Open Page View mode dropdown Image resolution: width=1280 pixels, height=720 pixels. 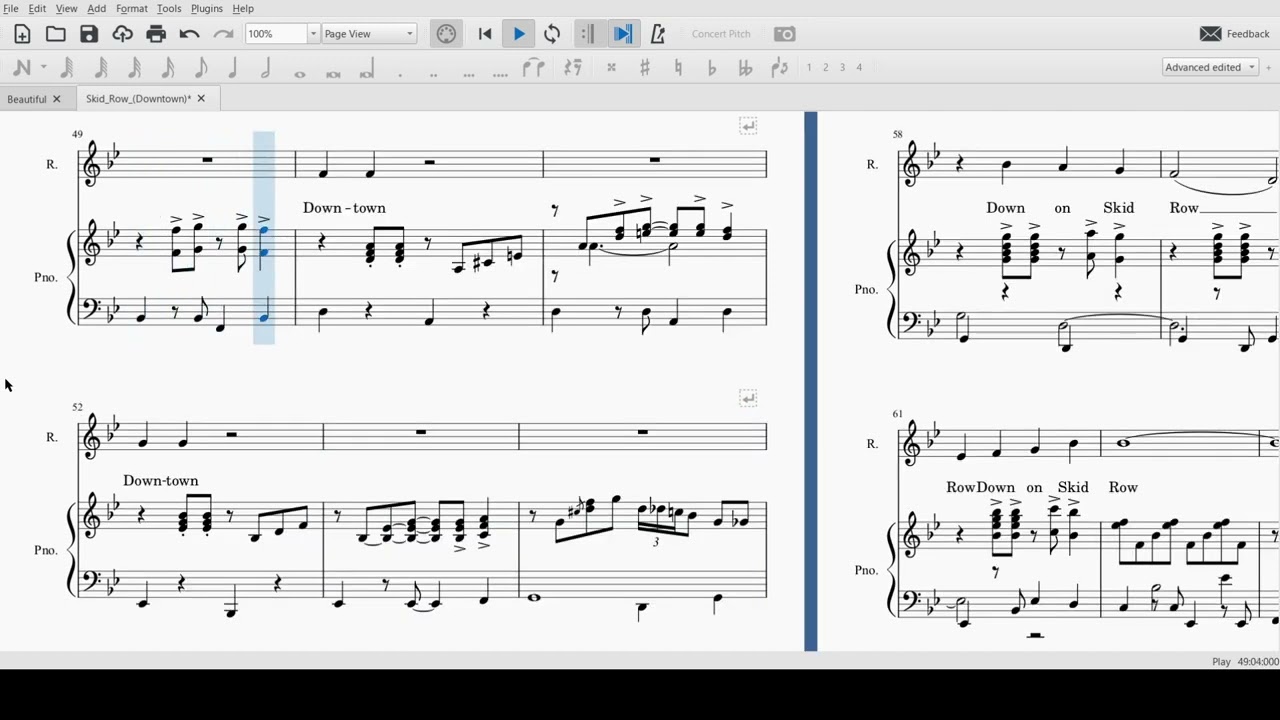click(x=369, y=34)
